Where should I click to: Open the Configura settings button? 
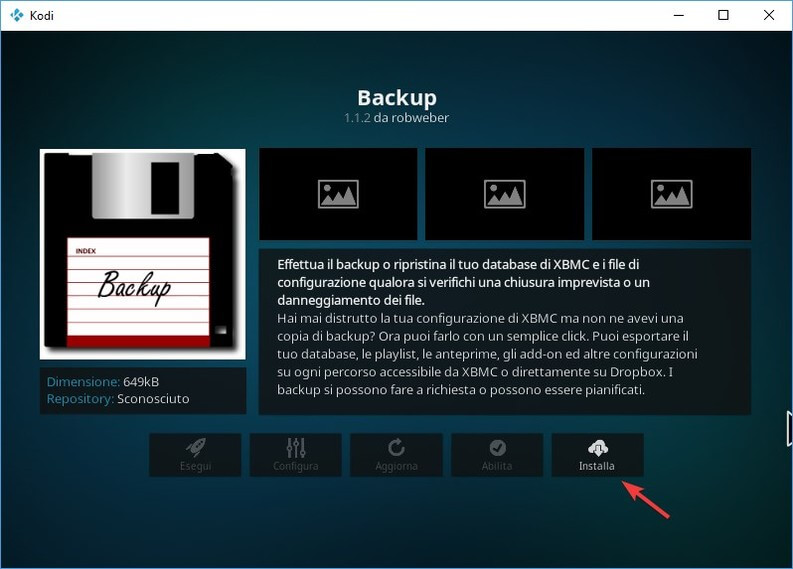295,455
